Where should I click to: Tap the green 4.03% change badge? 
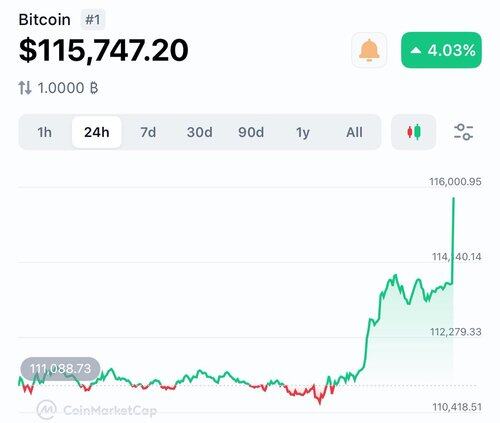tap(441, 50)
